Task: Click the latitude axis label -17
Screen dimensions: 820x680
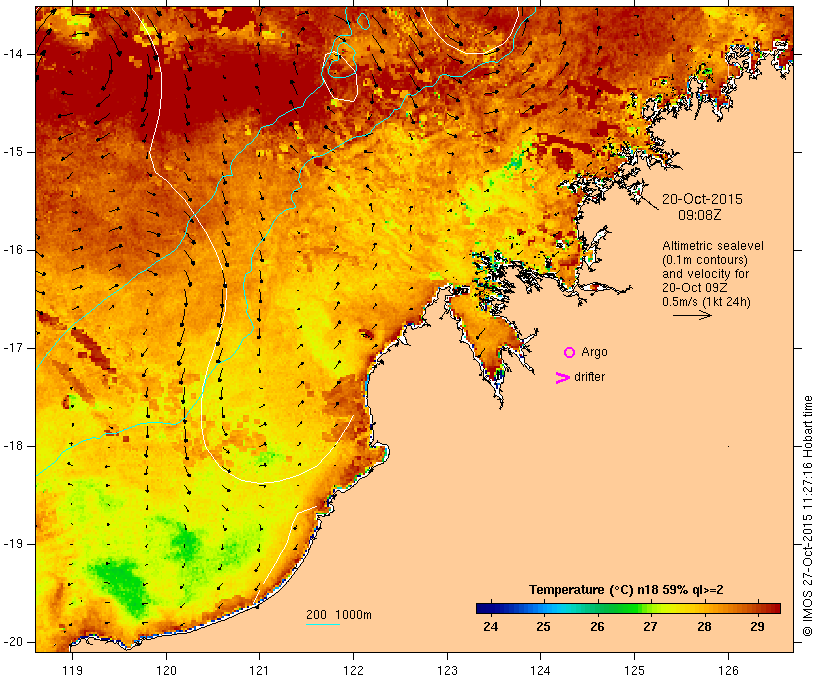Action: point(13,348)
